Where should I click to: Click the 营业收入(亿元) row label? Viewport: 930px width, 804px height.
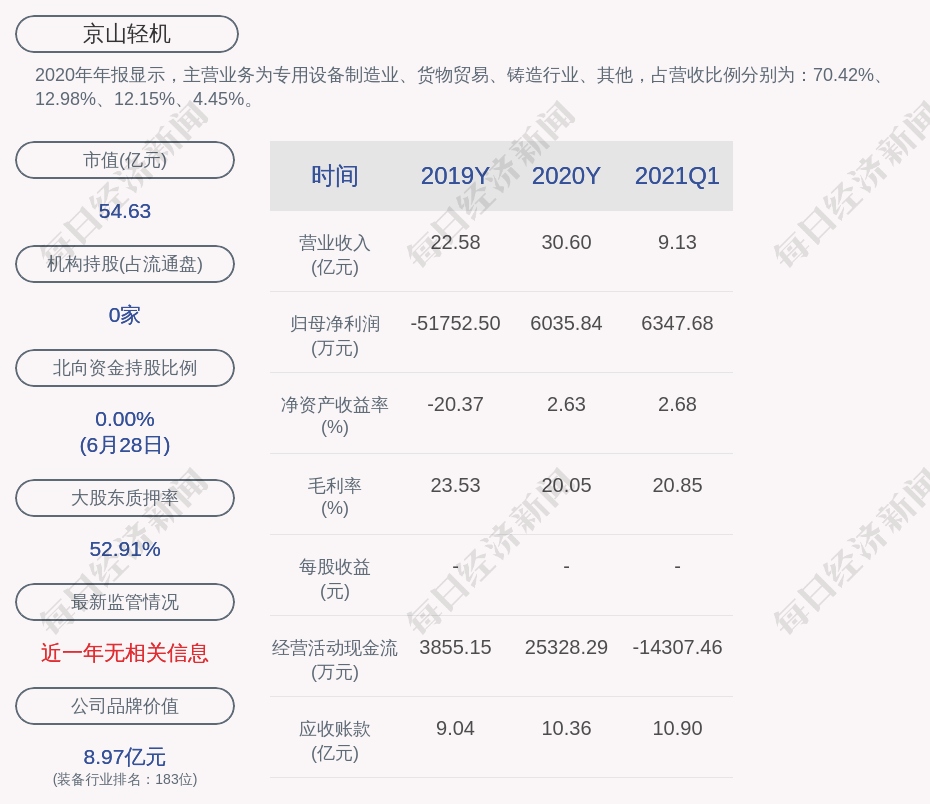[x=334, y=255]
